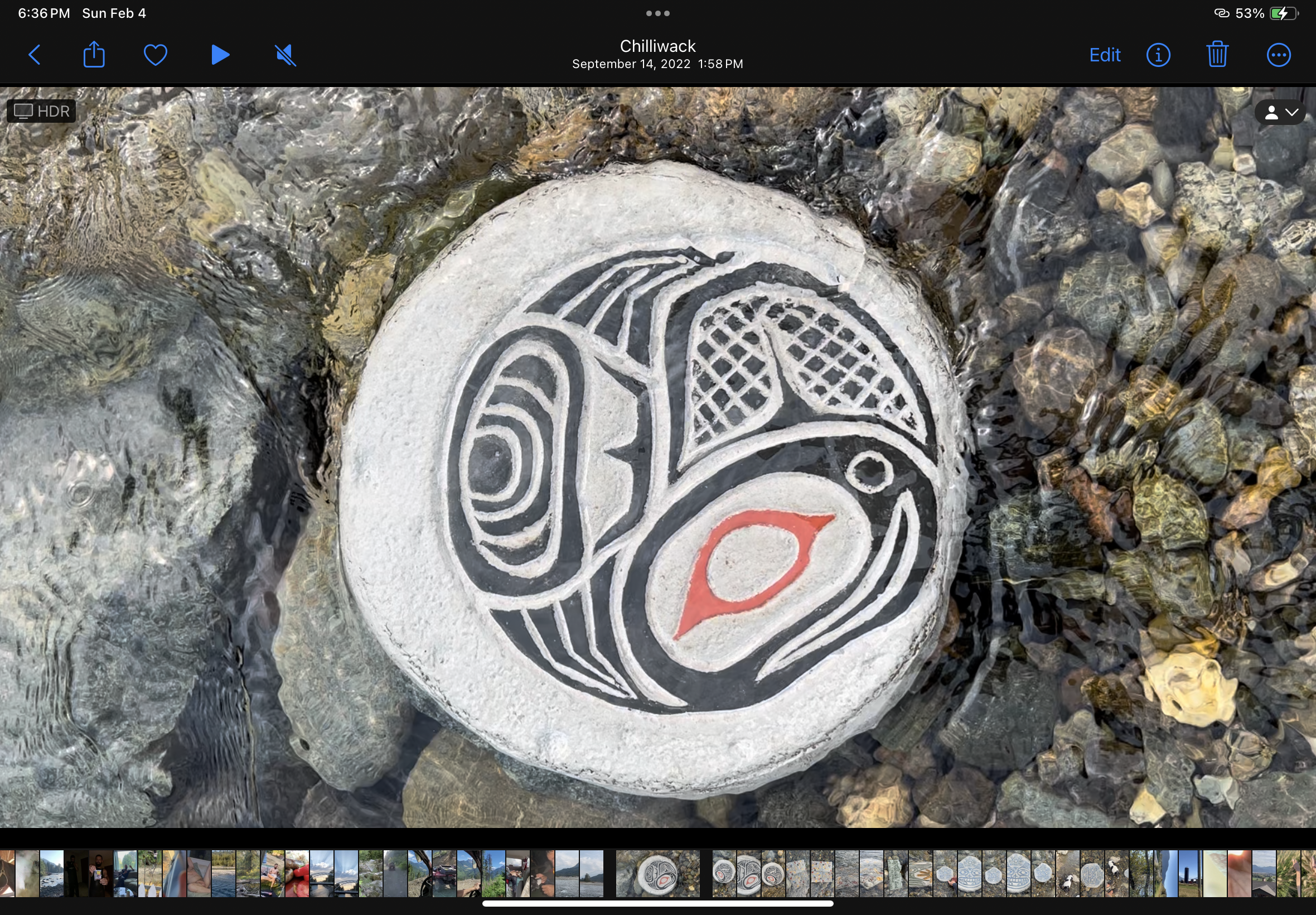Tap Edit to modify the video
This screenshot has width=1316, height=915.
[x=1105, y=55]
